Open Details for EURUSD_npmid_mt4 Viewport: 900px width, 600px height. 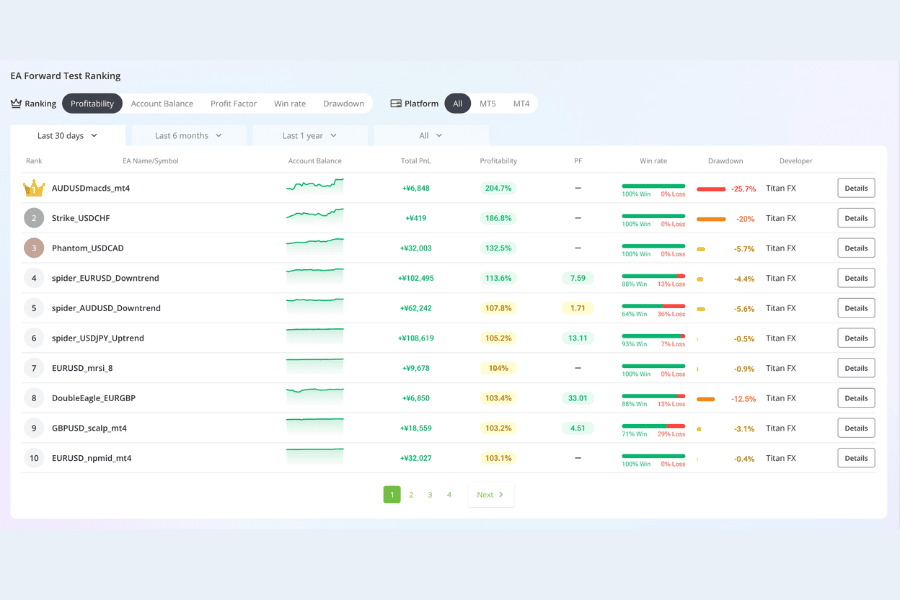(856, 458)
